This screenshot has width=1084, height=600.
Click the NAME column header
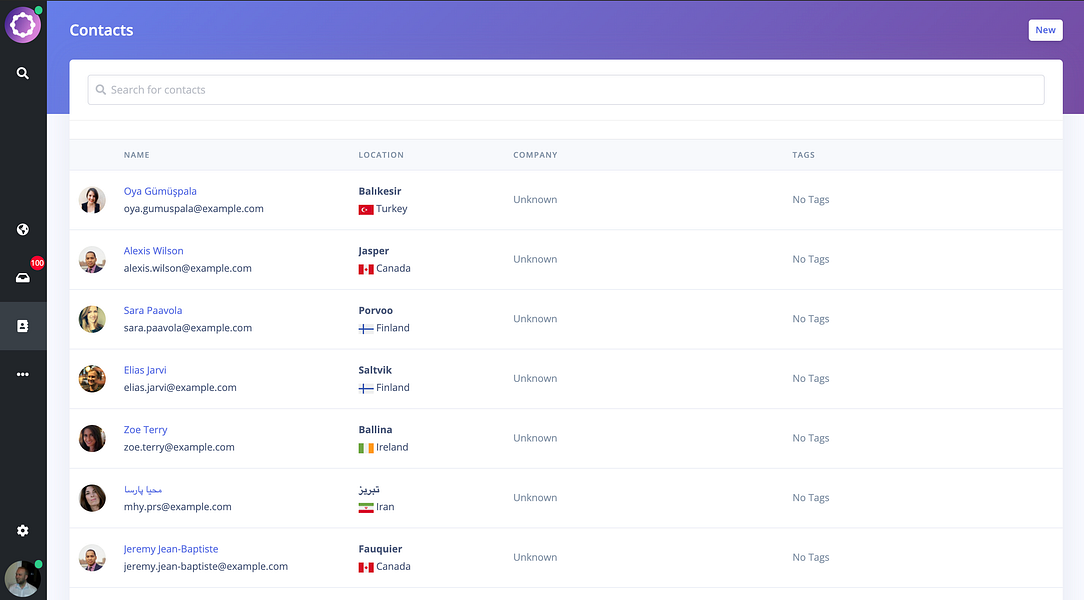point(136,155)
